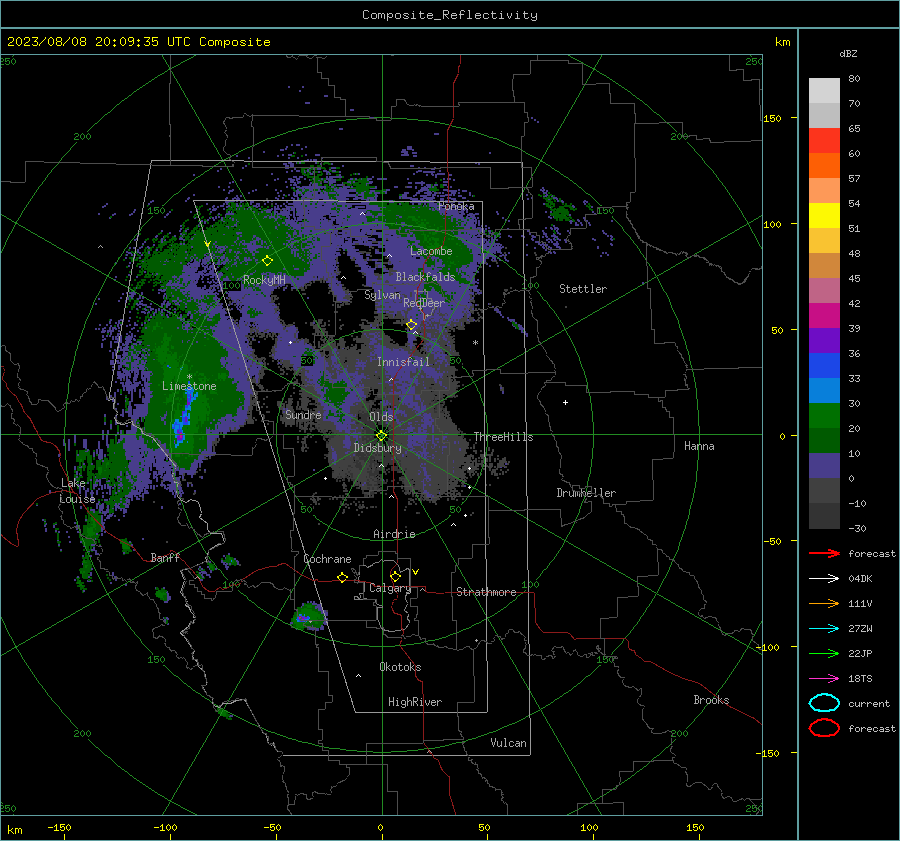Click the dBZ legend heading
This screenshot has width=900, height=841.
[848, 54]
